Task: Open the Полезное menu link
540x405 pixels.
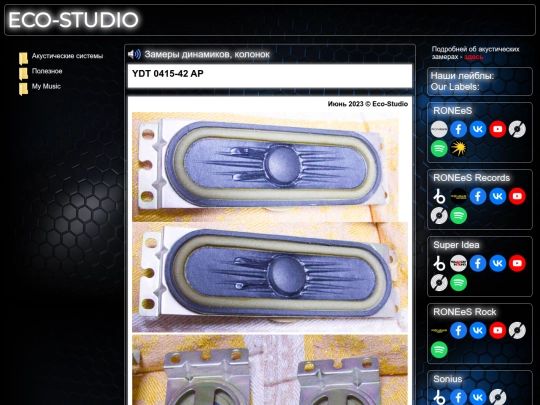Action: coord(47,71)
